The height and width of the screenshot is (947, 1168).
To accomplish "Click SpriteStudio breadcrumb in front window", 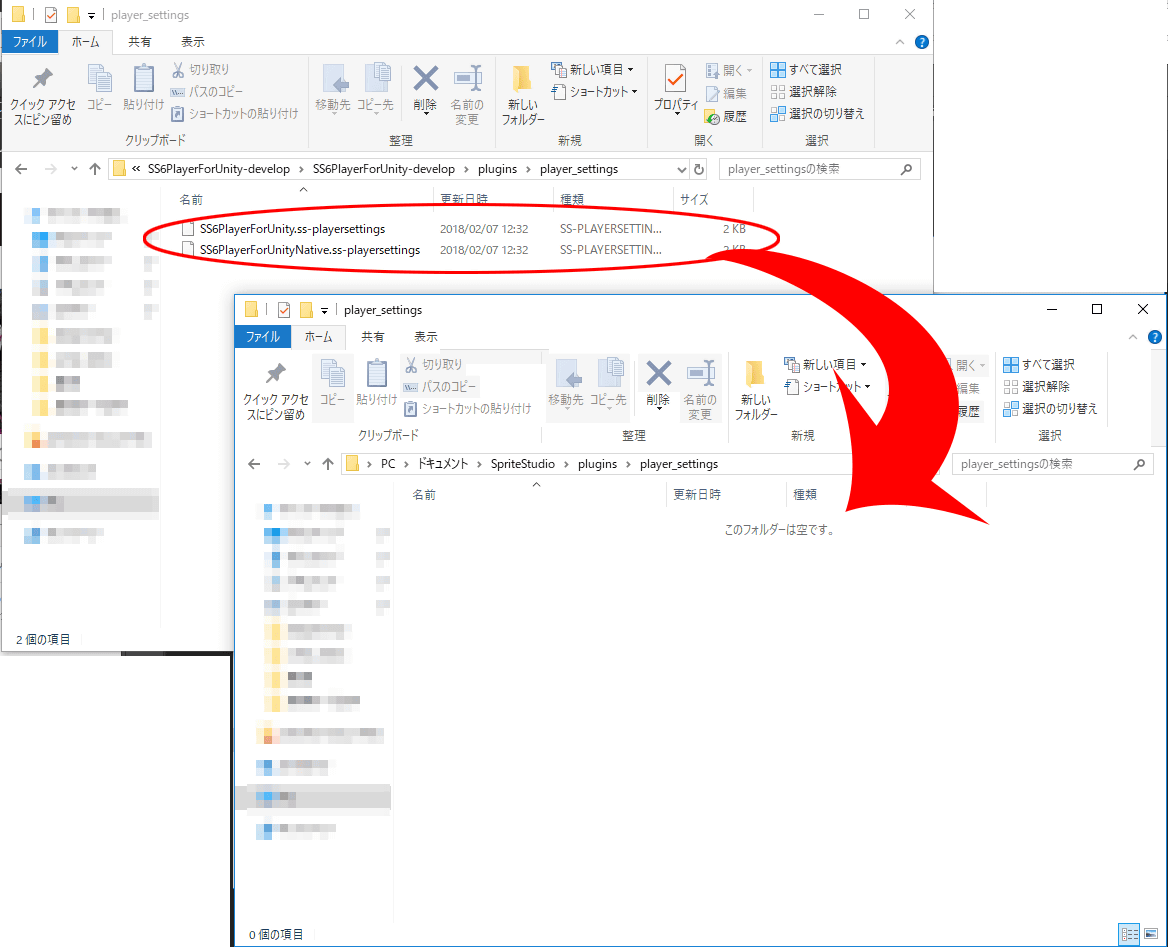I will [523, 464].
